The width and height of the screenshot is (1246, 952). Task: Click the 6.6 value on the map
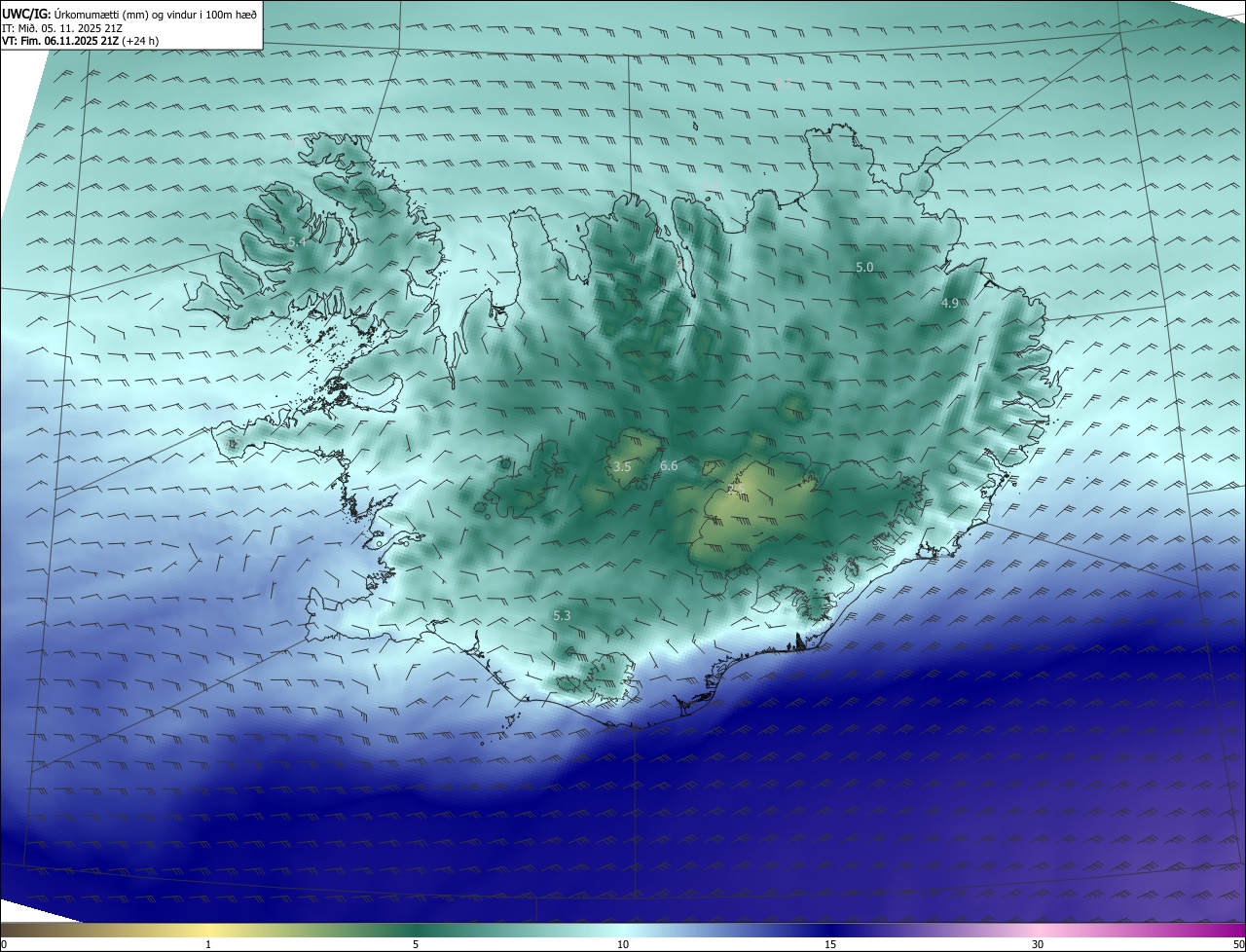(x=669, y=466)
